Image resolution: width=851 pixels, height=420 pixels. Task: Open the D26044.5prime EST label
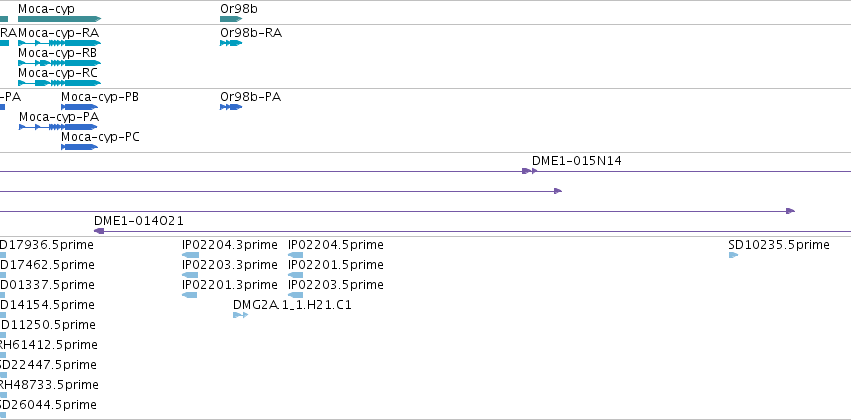coord(48,405)
